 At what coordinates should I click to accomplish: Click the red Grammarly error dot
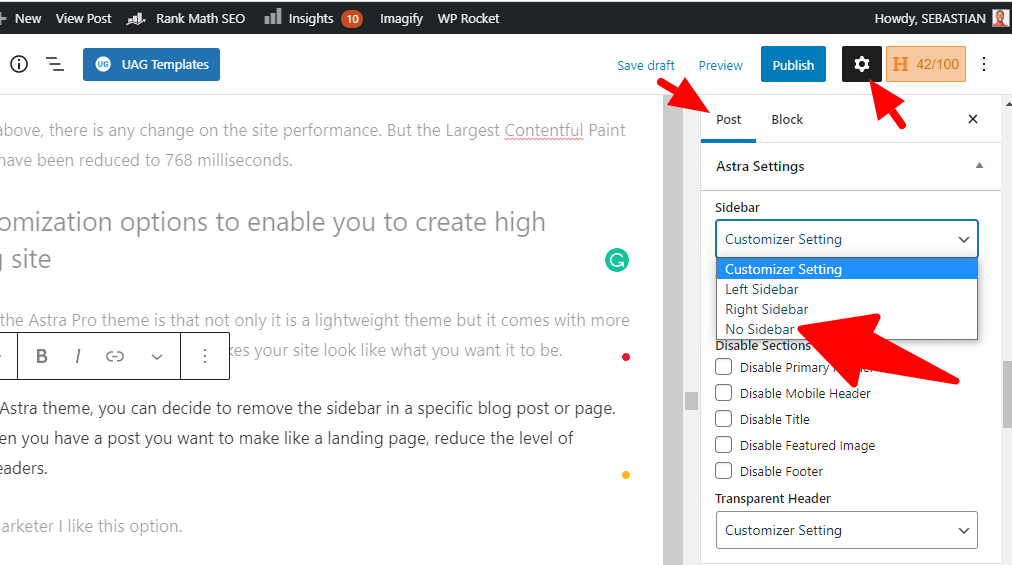pyautogui.click(x=625, y=357)
